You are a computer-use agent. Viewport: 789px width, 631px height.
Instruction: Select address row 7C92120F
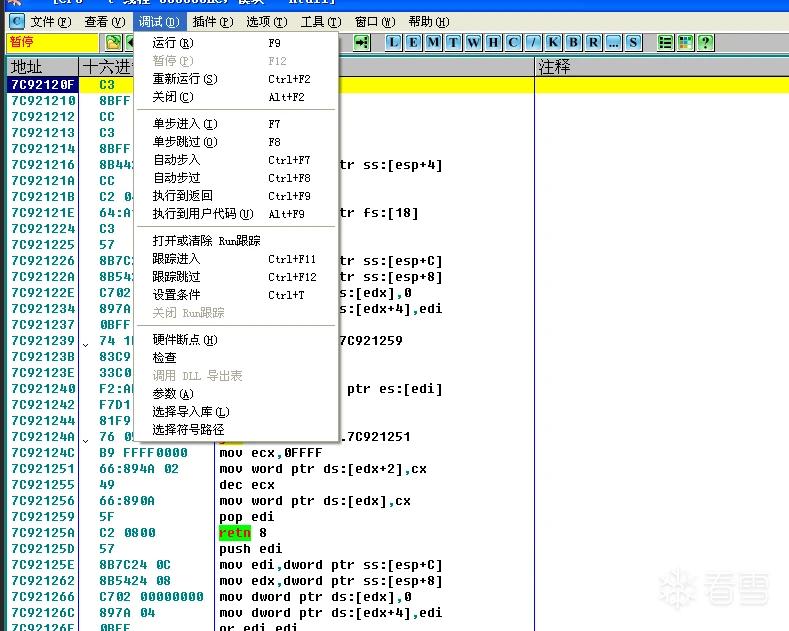[42, 85]
